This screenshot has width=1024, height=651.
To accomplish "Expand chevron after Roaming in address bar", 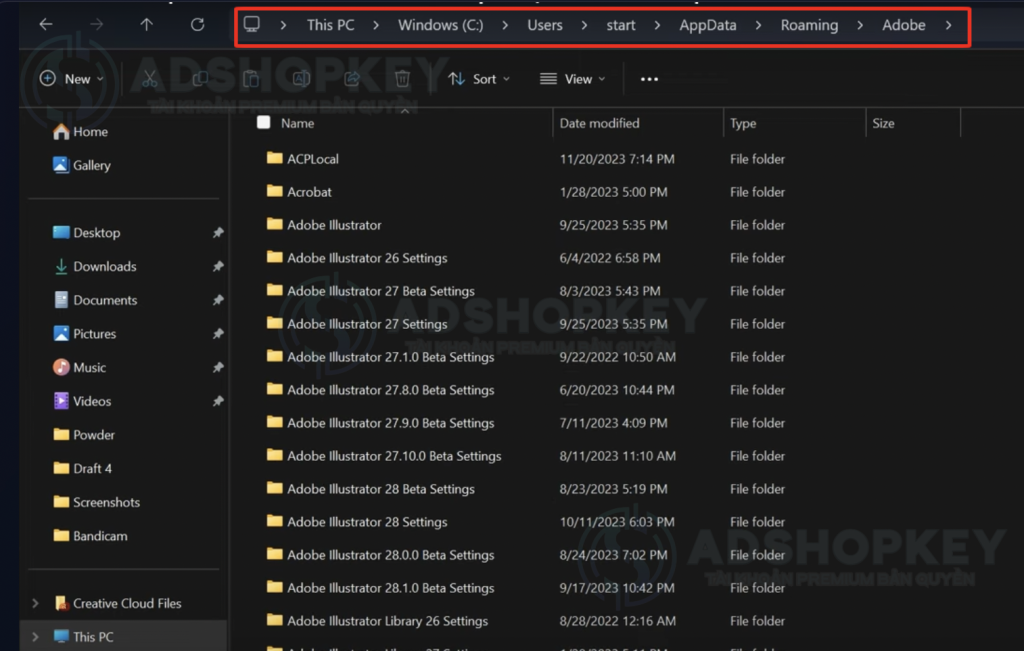I will pyautogui.click(x=859, y=25).
